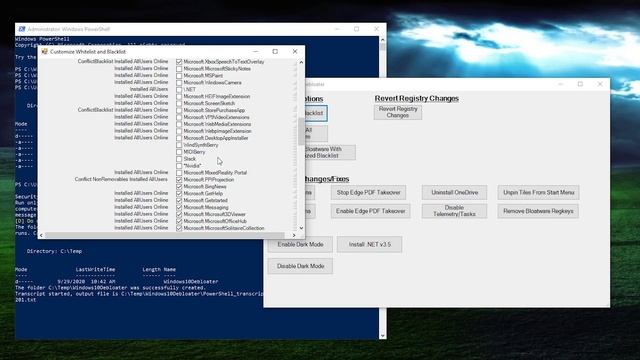
Task: Click the left arrow of horizontal scrollbar
Action: 41,235
